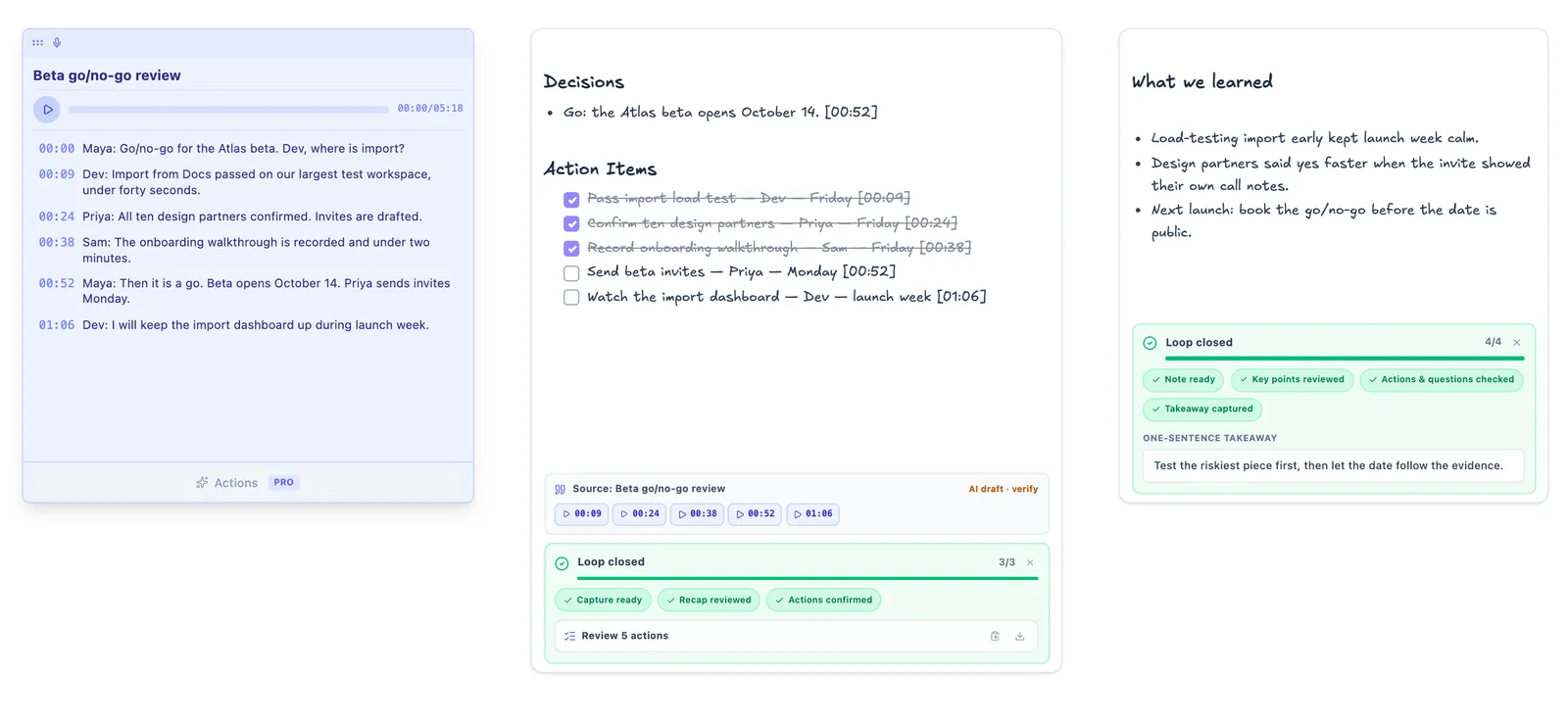Click the quote icon beside Source label
The height and width of the screenshot is (723, 1568).
[561, 489]
